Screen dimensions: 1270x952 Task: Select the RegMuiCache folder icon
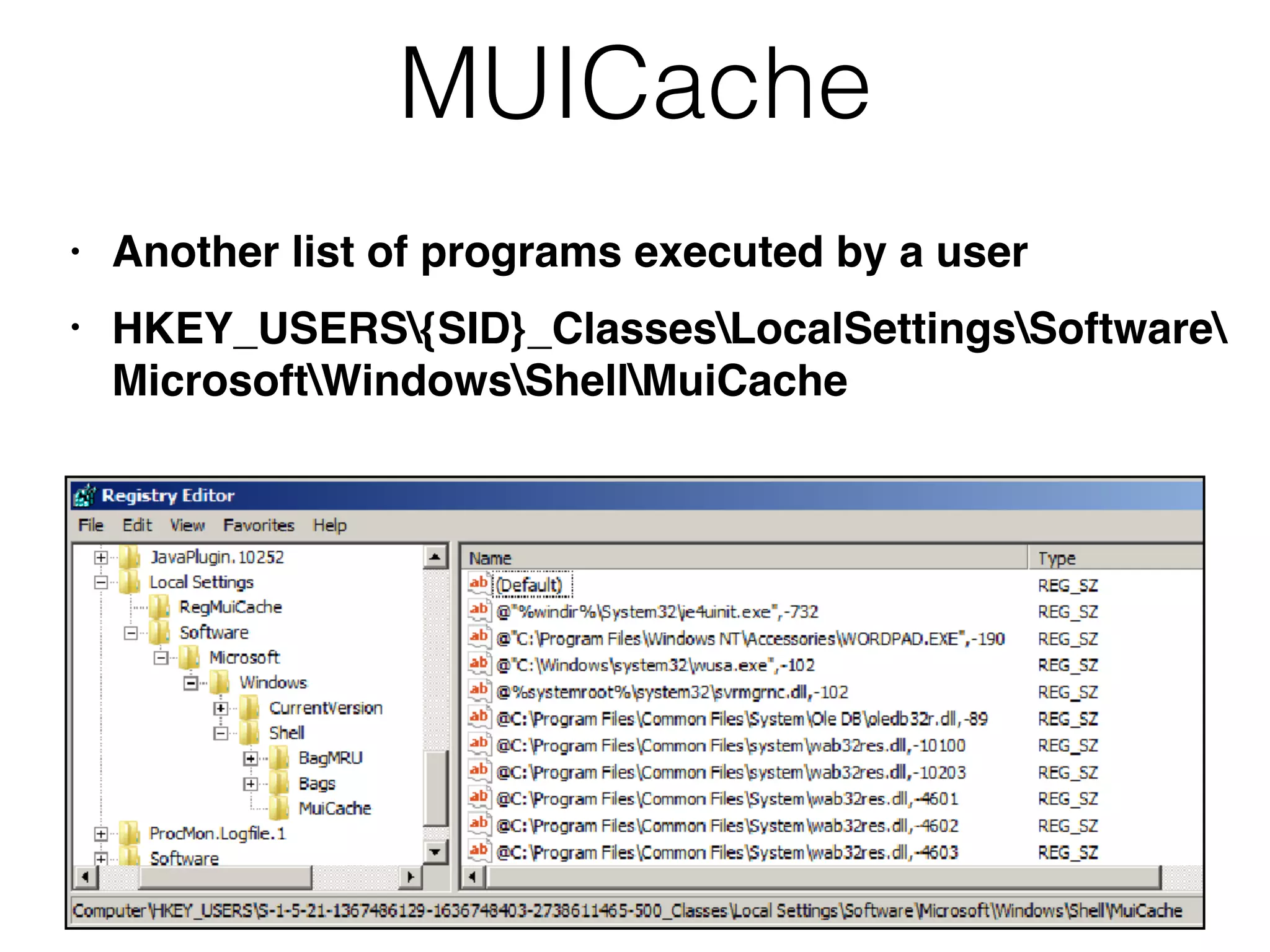(159, 607)
